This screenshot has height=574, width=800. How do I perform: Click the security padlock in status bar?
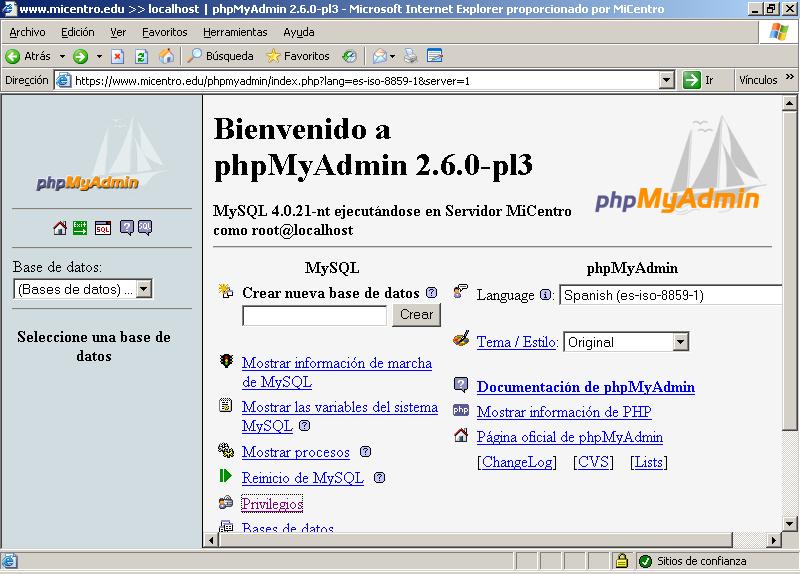click(x=621, y=561)
